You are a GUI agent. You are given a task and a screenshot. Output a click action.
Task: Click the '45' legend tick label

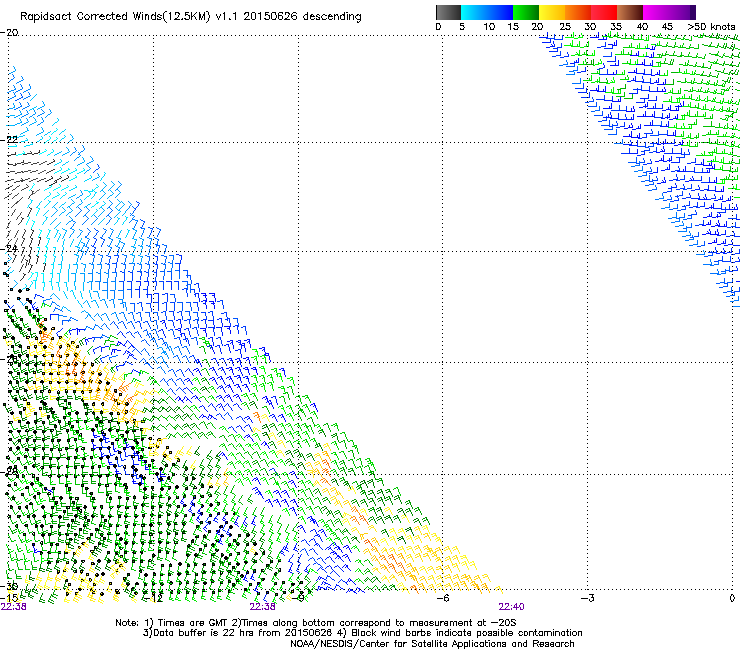667,27
